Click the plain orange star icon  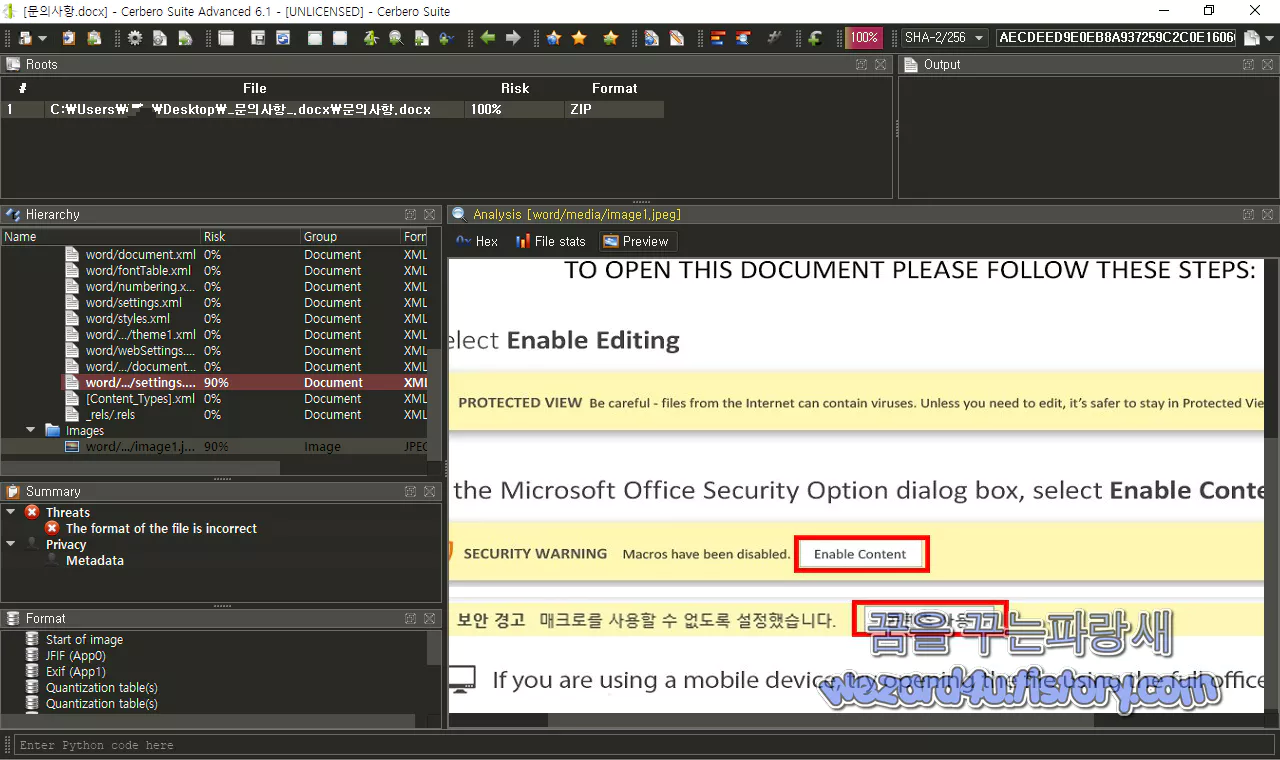[x=578, y=38]
